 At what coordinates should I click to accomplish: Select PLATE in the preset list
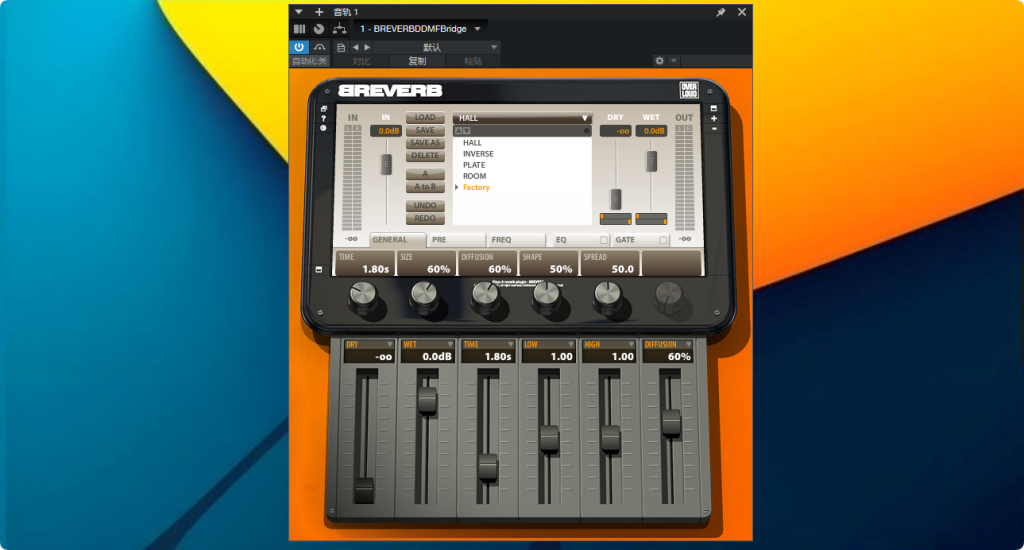click(474, 165)
